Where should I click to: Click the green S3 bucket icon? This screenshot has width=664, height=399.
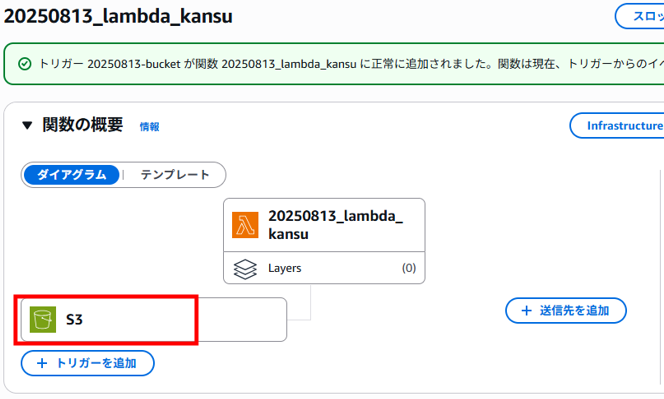pyautogui.click(x=43, y=319)
